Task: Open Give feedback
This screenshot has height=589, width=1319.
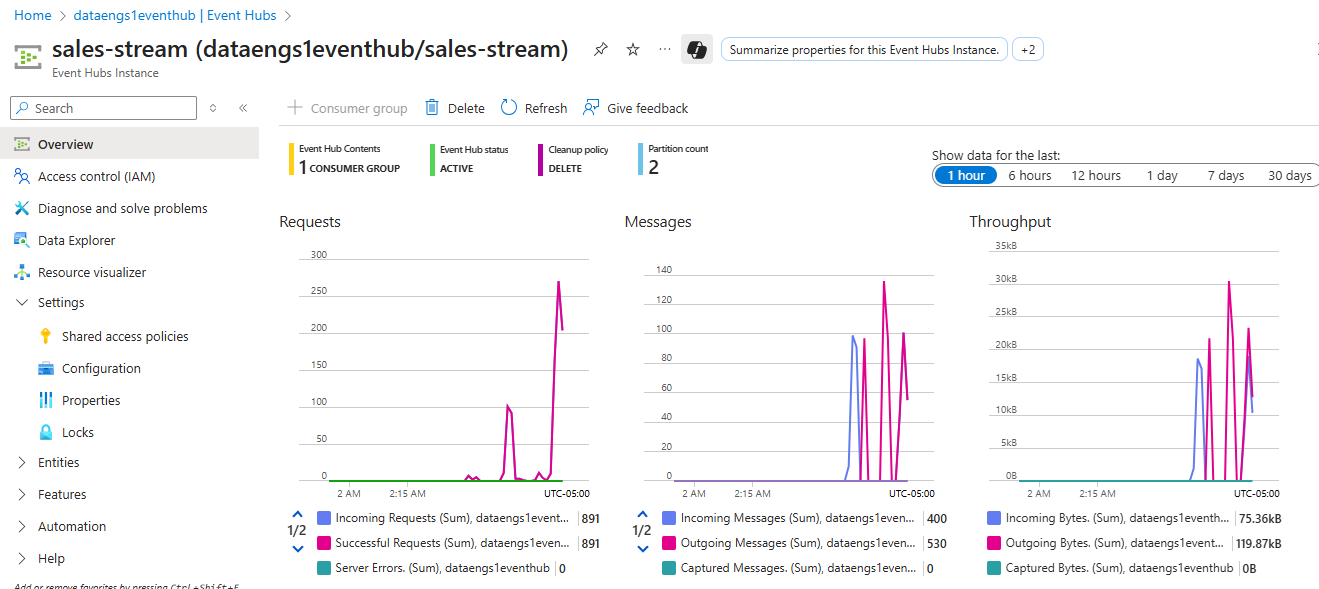Action: [635, 107]
